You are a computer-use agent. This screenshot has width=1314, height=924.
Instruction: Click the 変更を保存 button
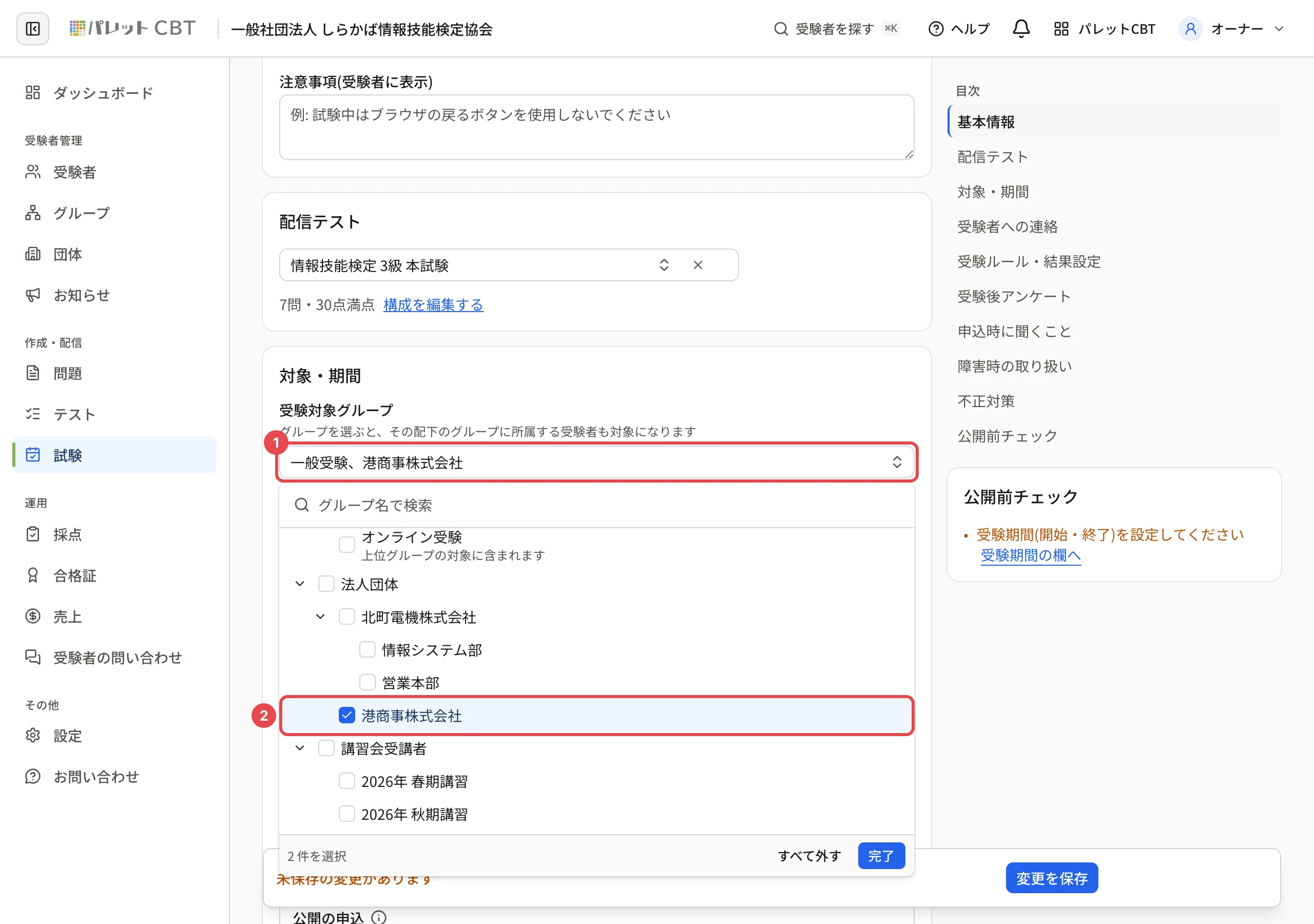pos(1052,878)
